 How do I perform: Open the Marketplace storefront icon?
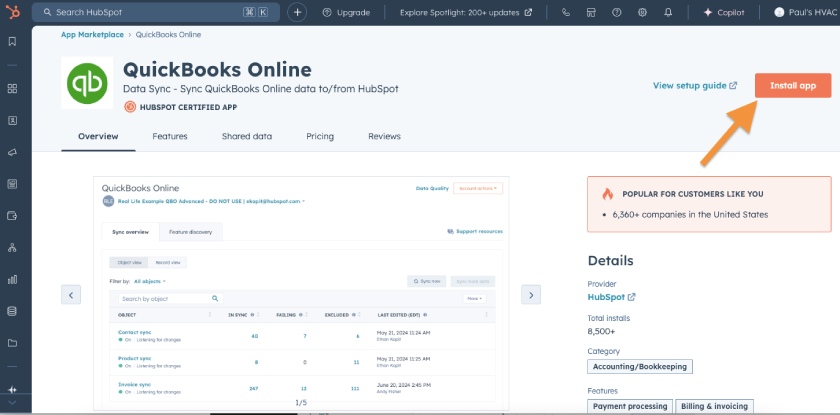tap(591, 12)
